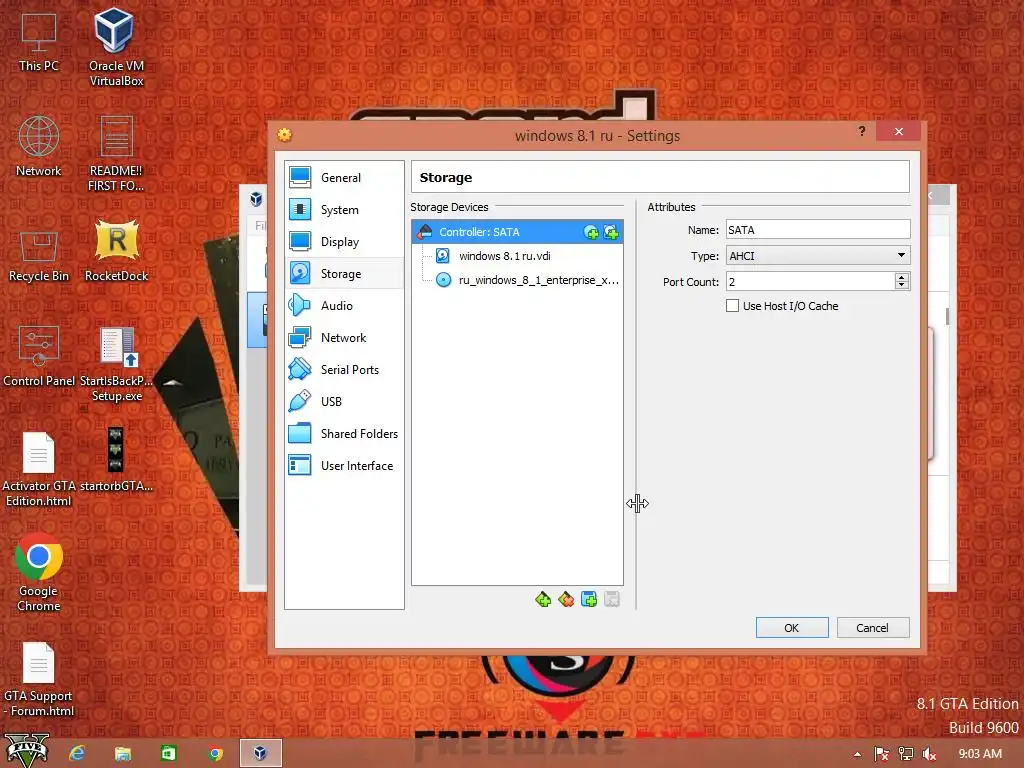The width and height of the screenshot is (1024, 768).
Task: Open the Action Center flag icon
Action: tap(881, 754)
